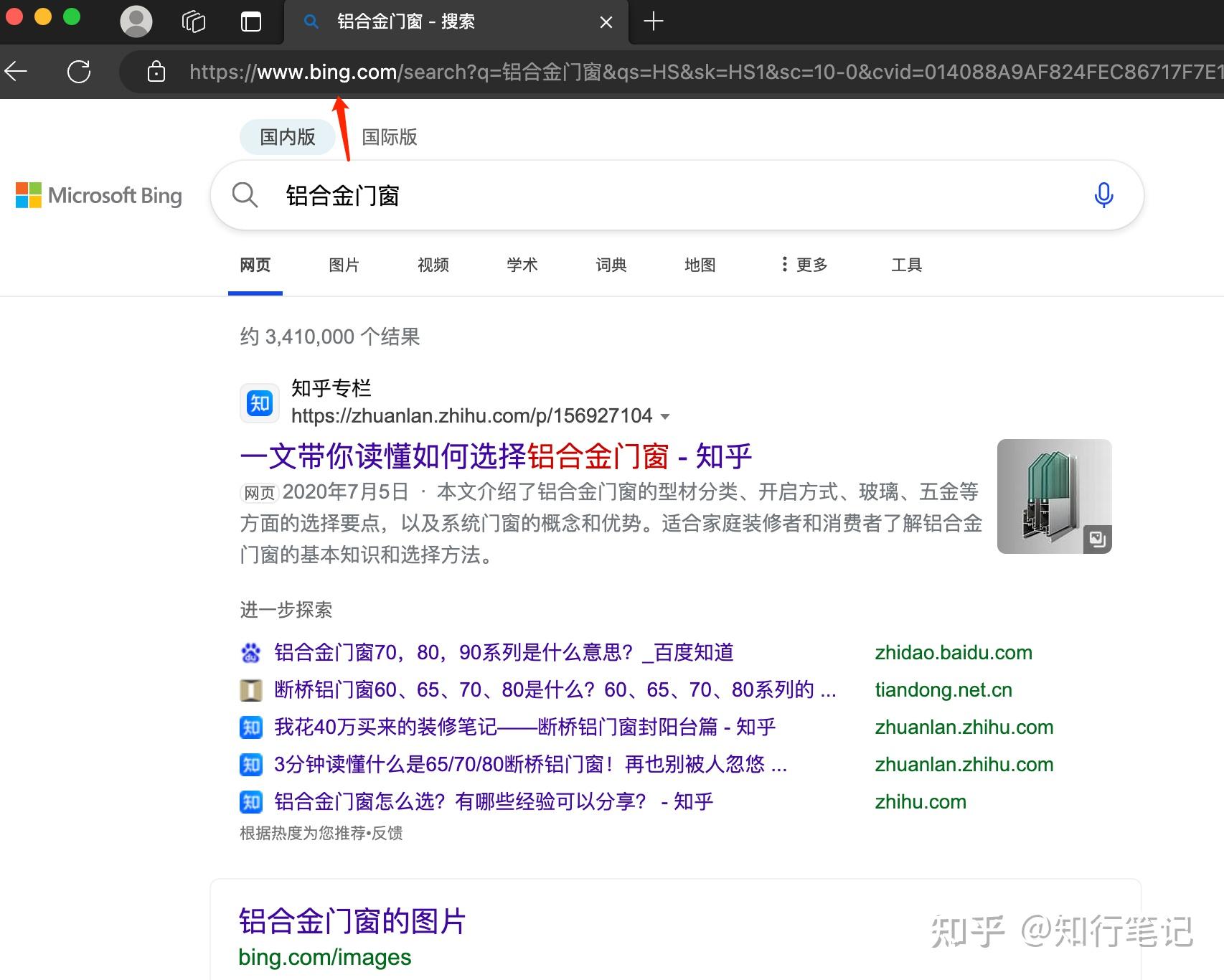Switch to 国际版 search

(390, 137)
